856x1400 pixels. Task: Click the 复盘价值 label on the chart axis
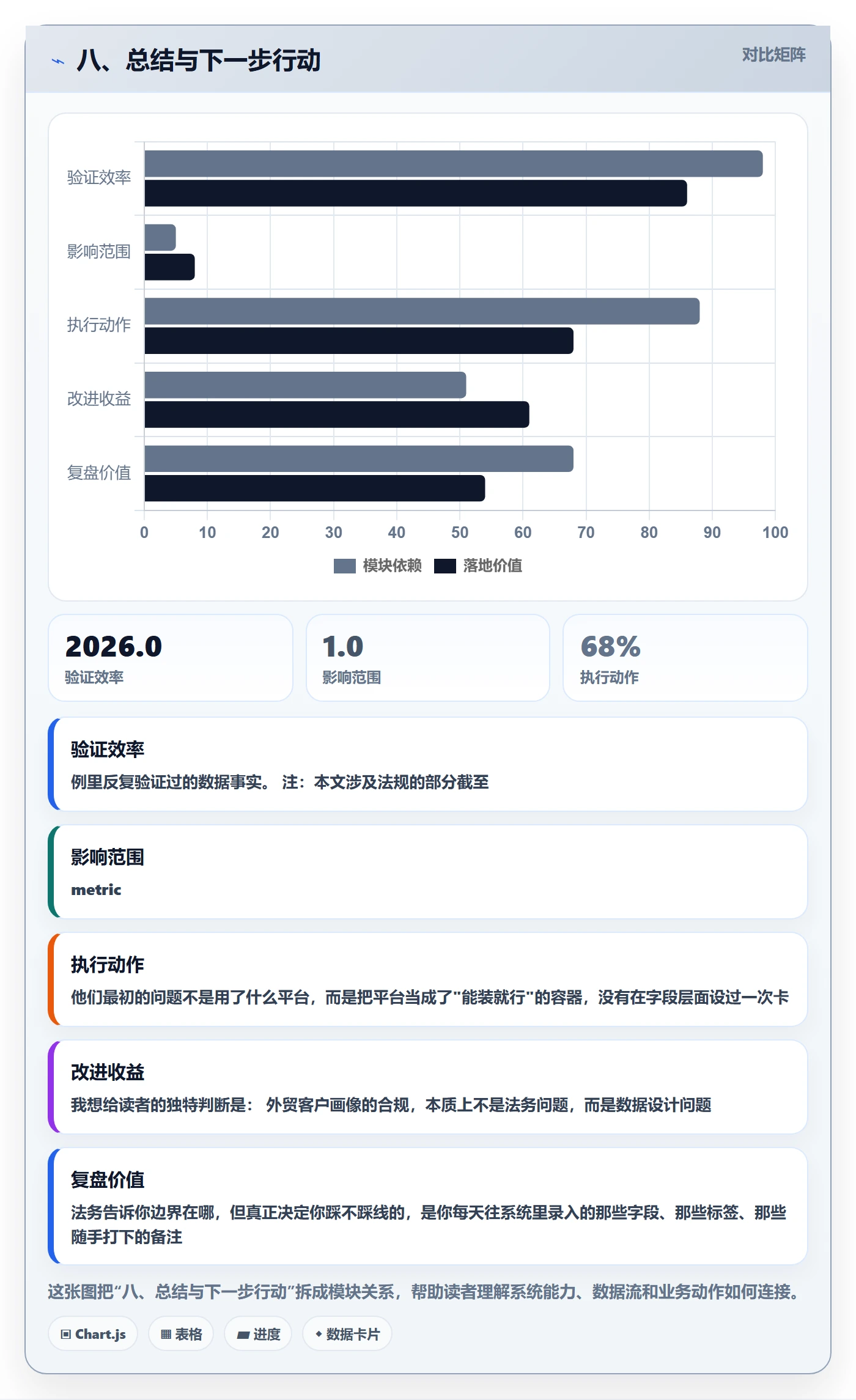(x=99, y=473)
